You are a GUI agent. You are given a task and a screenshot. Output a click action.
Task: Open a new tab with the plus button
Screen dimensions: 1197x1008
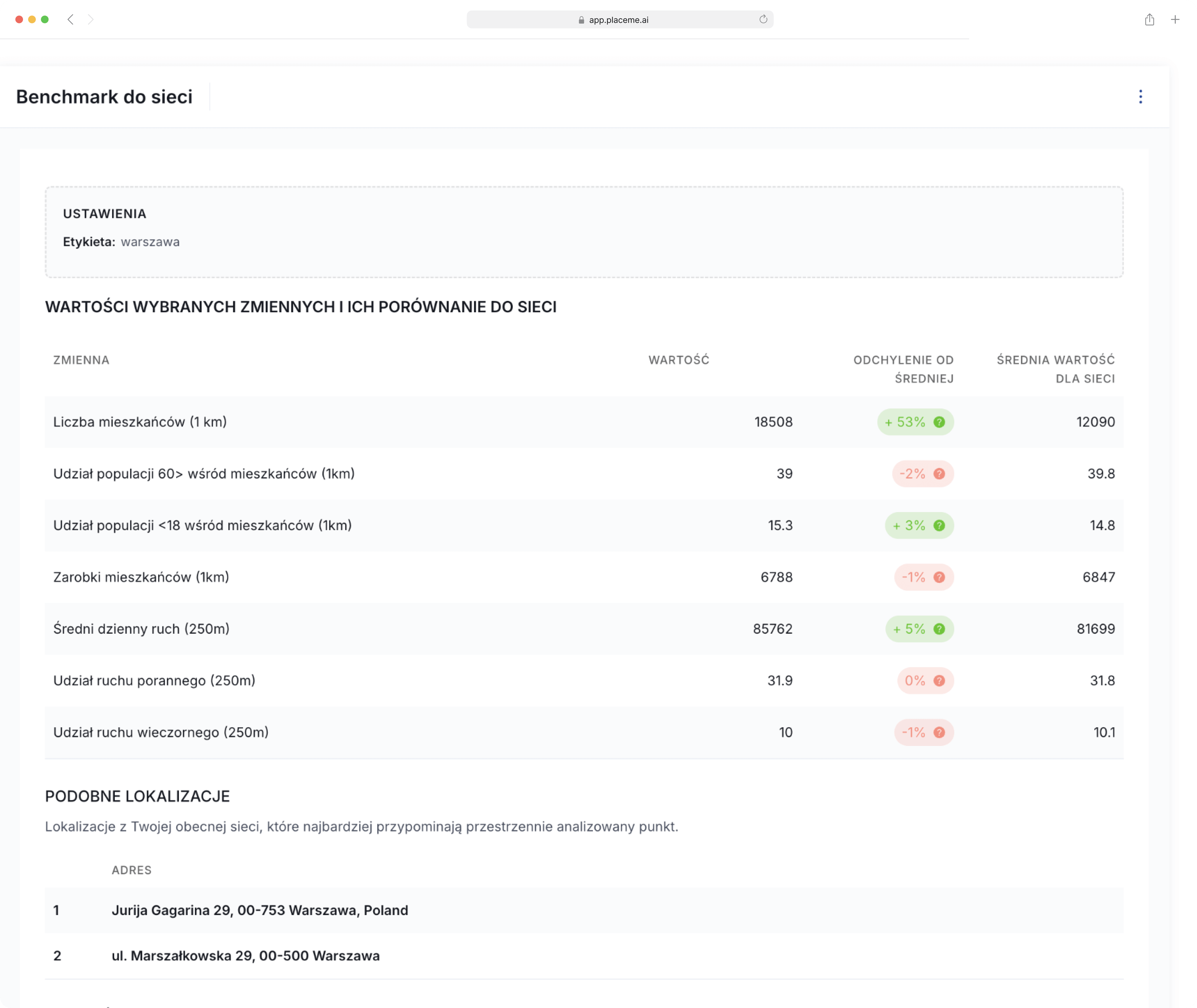(x=1175, y=20)
